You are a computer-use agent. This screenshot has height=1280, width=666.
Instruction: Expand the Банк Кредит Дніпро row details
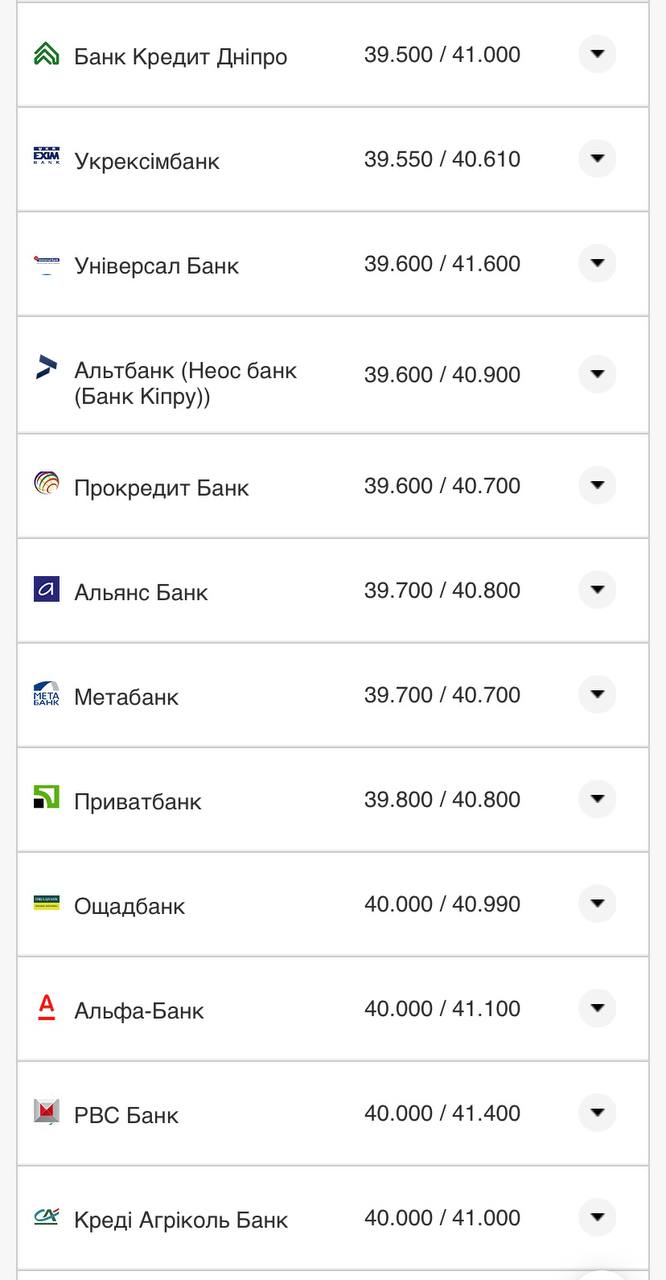[597, 54]
